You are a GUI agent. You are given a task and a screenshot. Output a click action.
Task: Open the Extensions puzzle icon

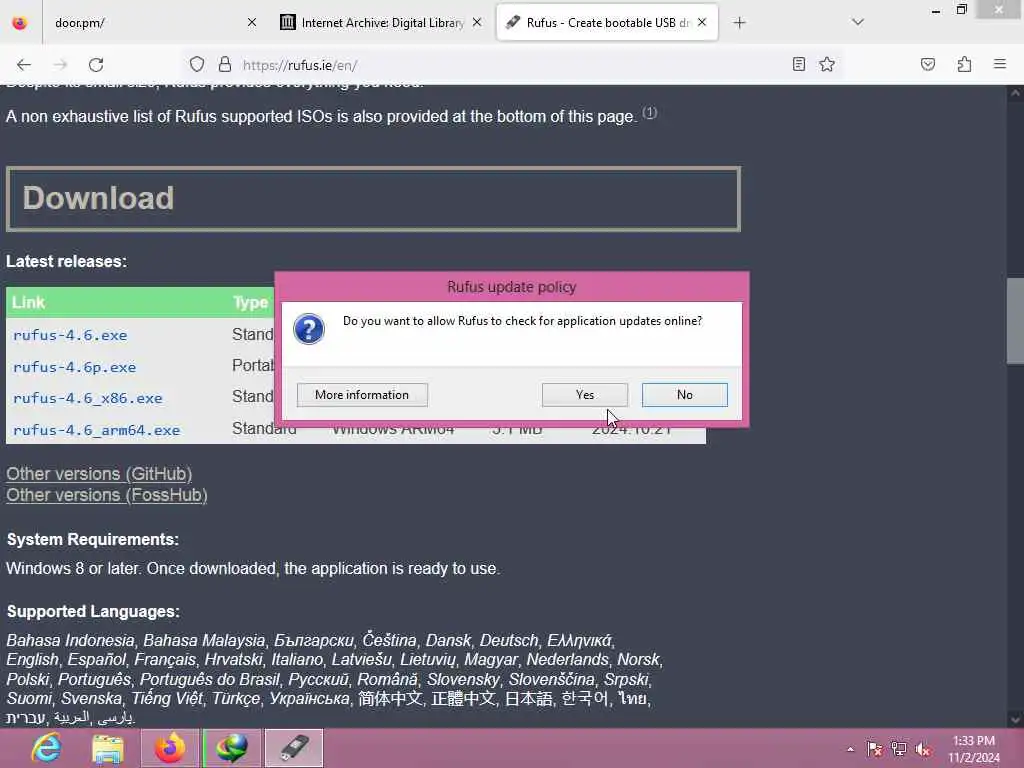pos(964,65)
